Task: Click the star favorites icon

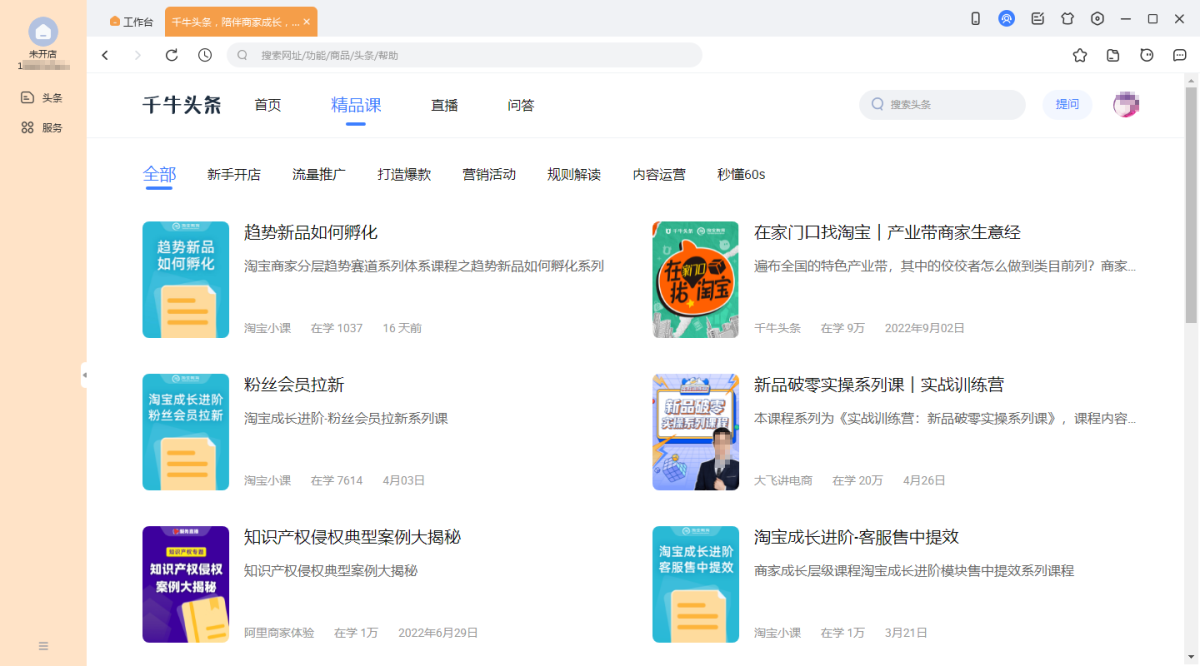Action: [x=1080, y=55]
